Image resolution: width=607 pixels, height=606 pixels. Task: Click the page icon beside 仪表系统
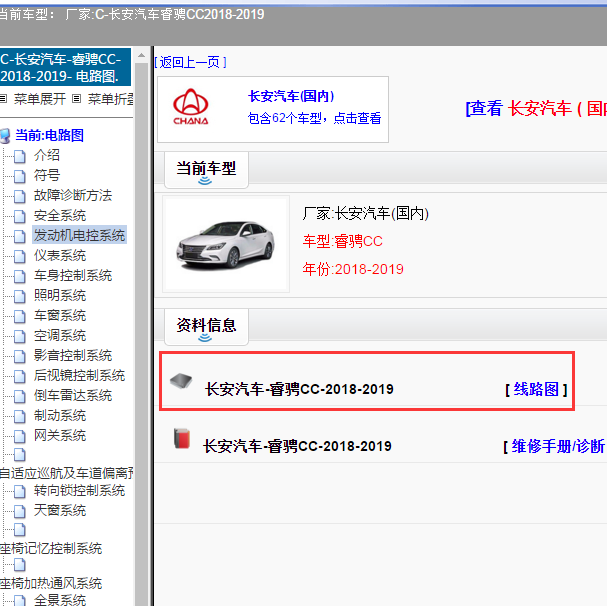(x=19, y=256)
